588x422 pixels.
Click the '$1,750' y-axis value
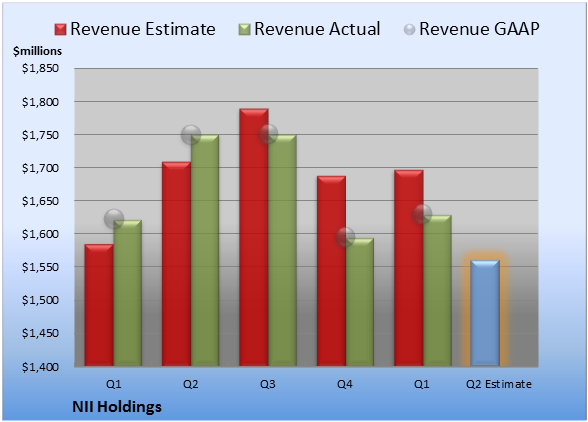(40, 135)
